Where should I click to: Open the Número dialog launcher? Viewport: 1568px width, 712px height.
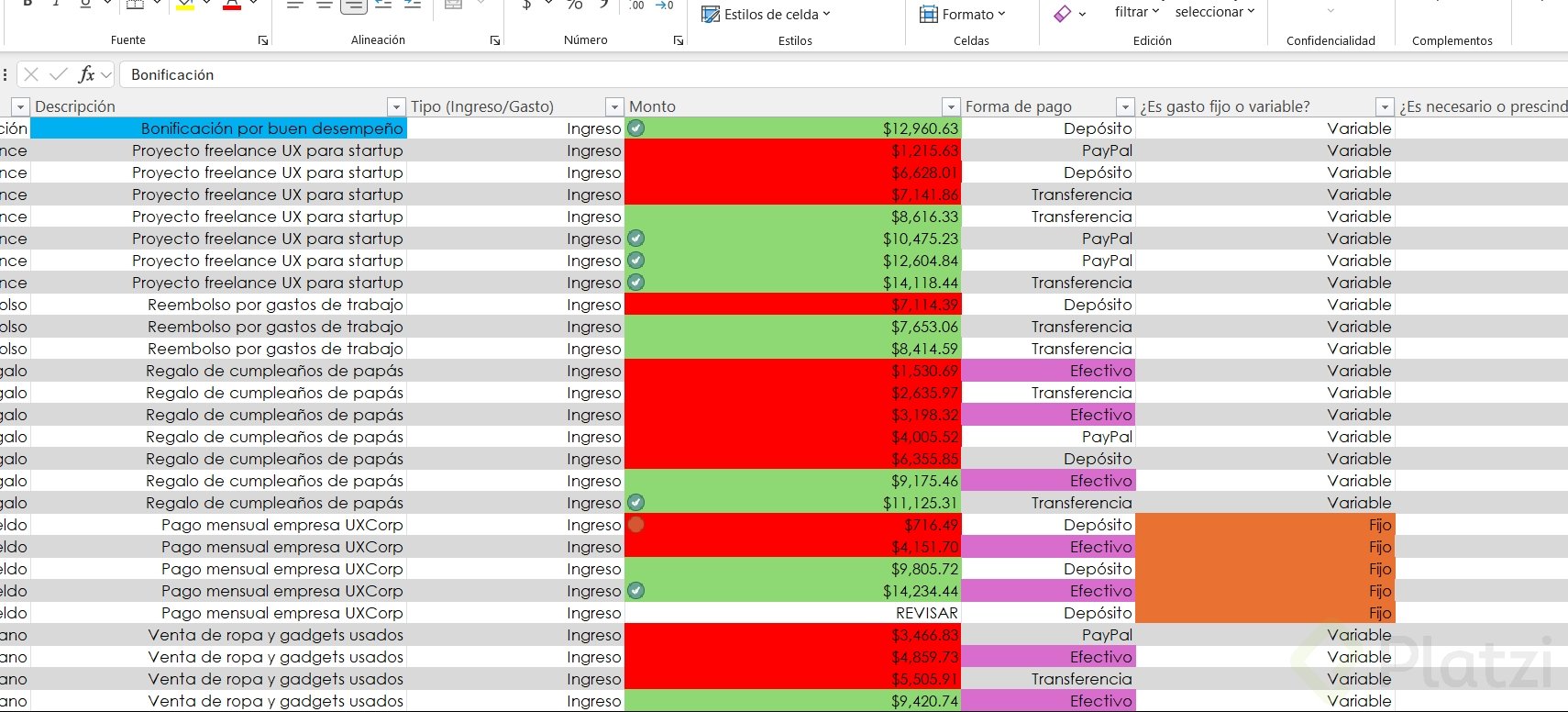679,40
